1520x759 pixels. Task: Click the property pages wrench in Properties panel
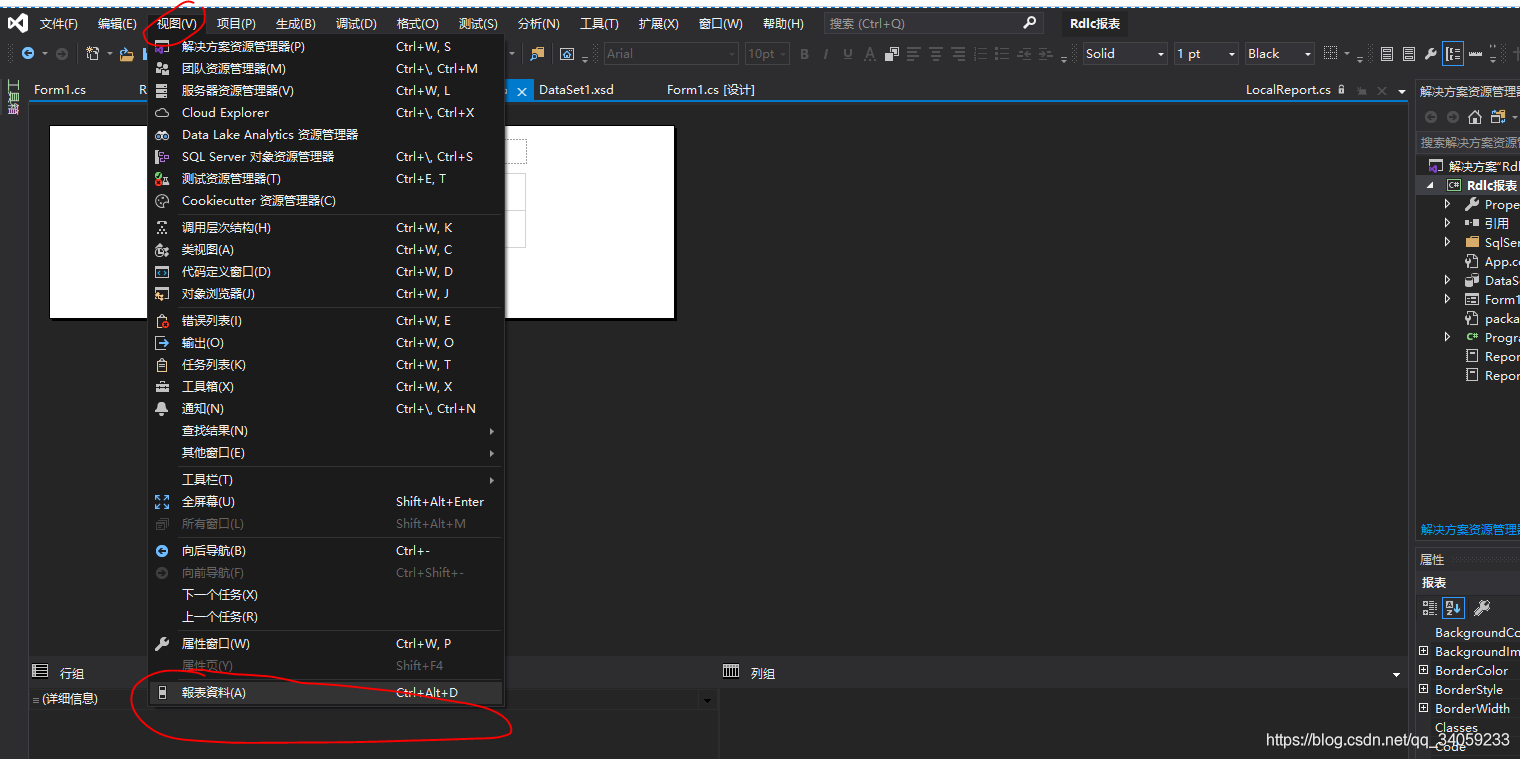tap(1482, 607)
